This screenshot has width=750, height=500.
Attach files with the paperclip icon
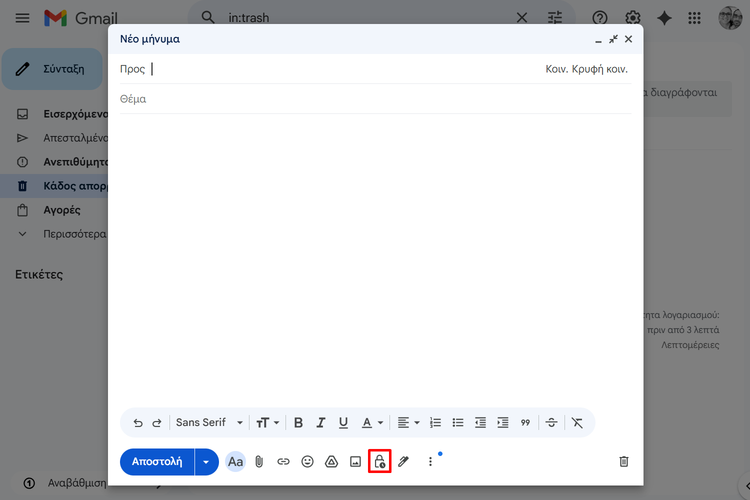(259, 462)
